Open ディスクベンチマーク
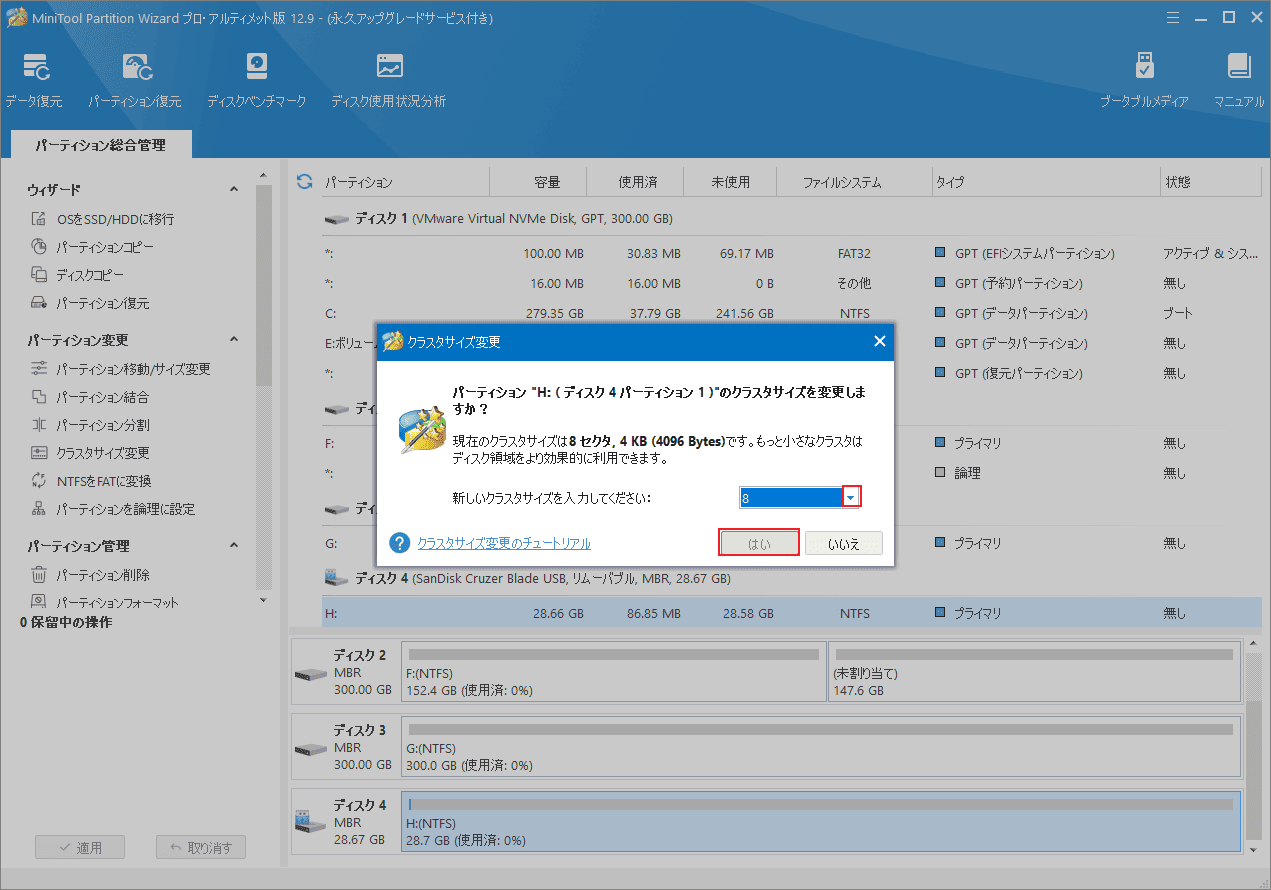Viewport: 1271px width, 890px height. click(256, 80)
